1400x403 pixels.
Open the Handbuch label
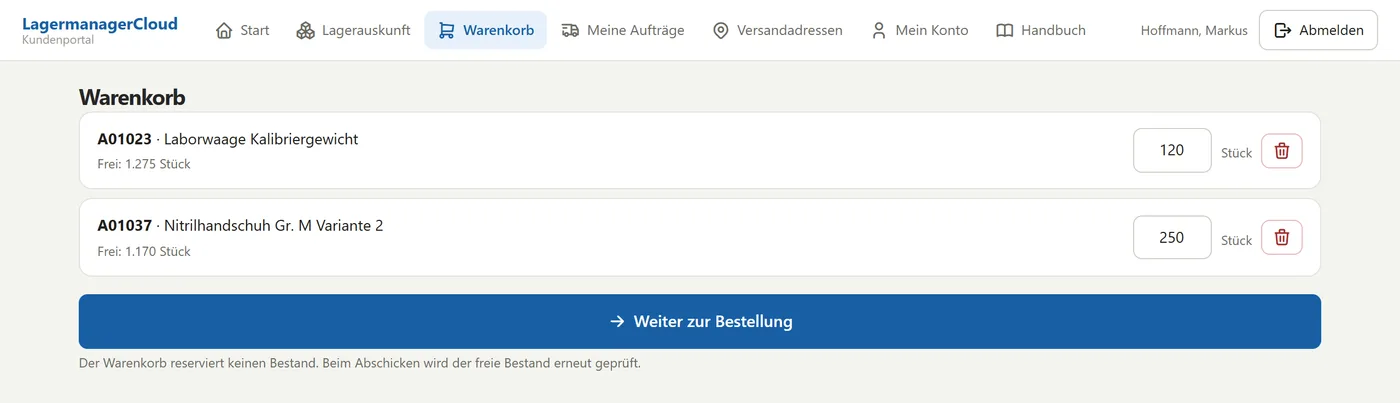(x=1053, y=30)
